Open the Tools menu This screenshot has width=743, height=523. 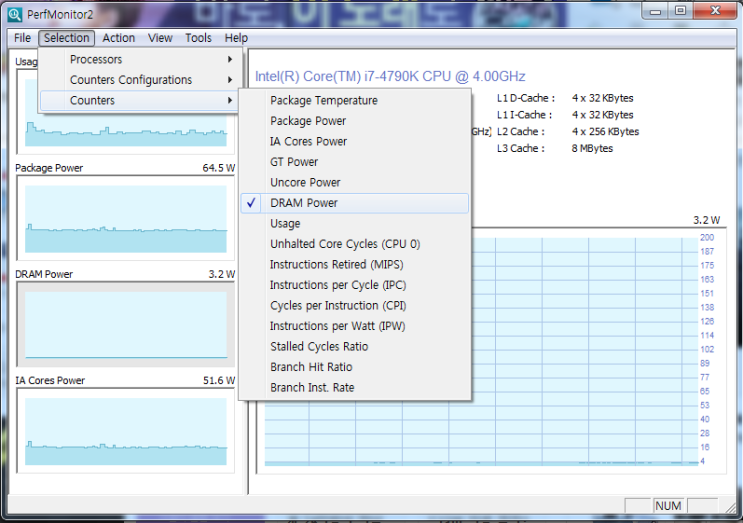(198, 38)
